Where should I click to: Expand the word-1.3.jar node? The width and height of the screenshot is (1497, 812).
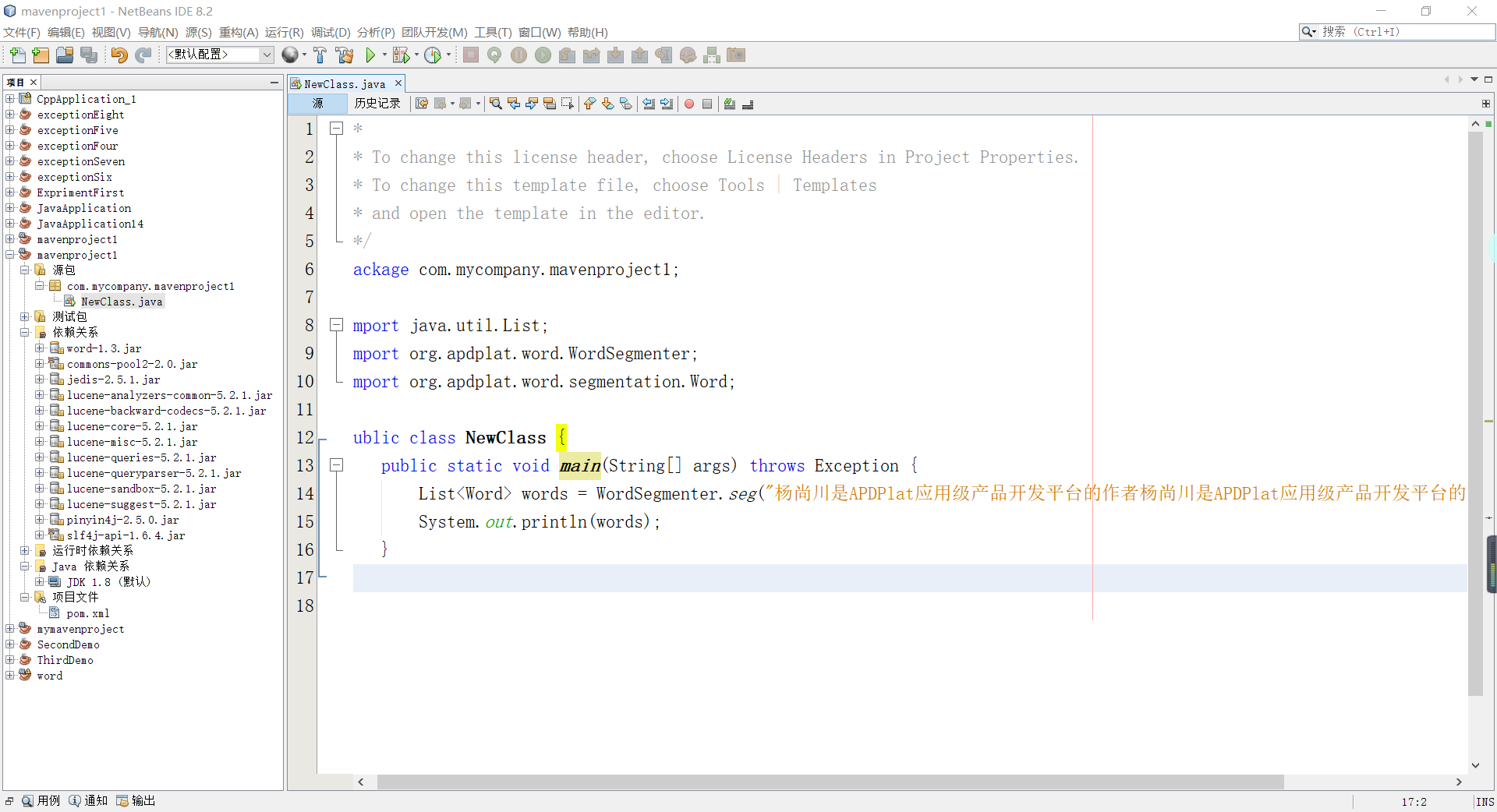tap(39, 348)
